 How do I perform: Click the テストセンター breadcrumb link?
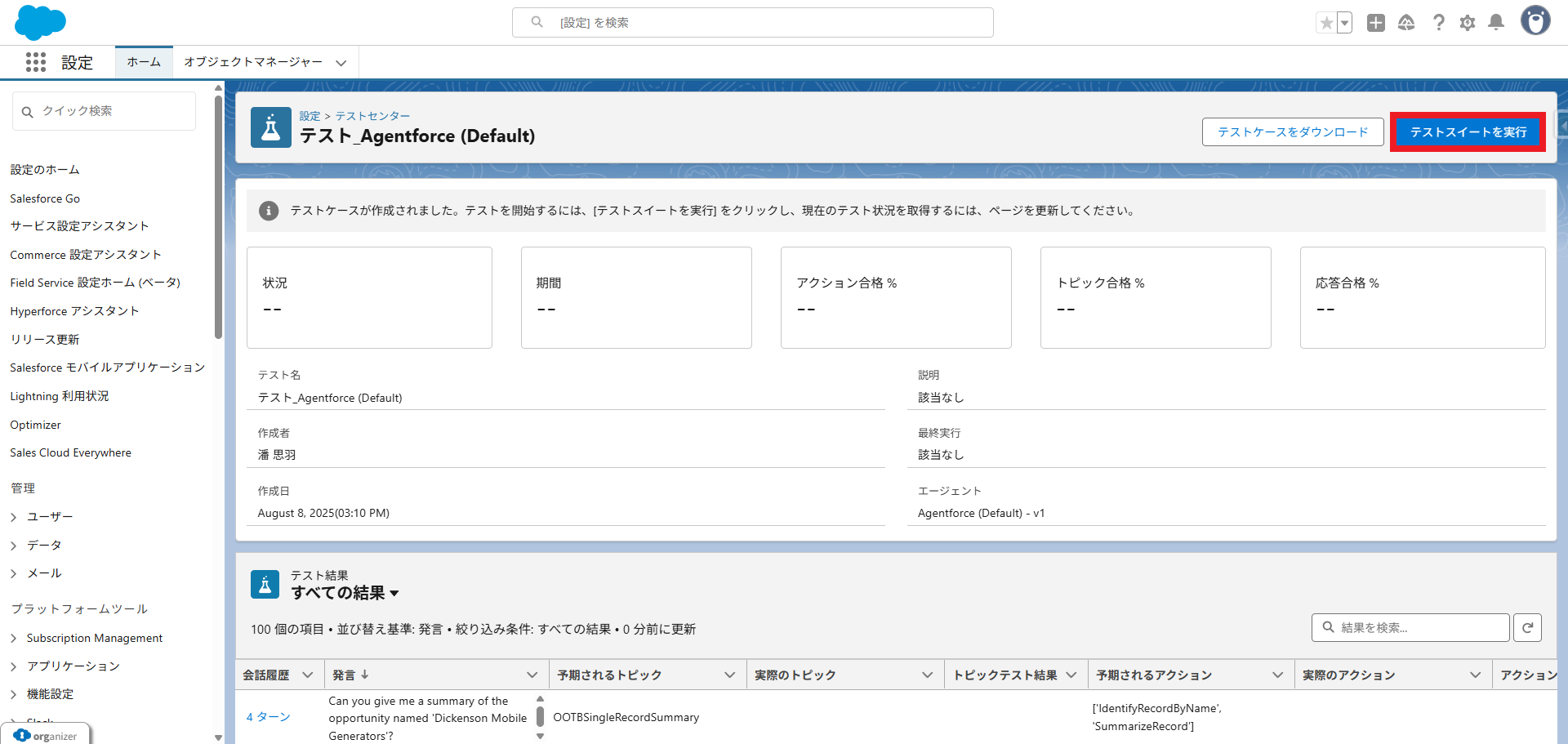(372, 116)
